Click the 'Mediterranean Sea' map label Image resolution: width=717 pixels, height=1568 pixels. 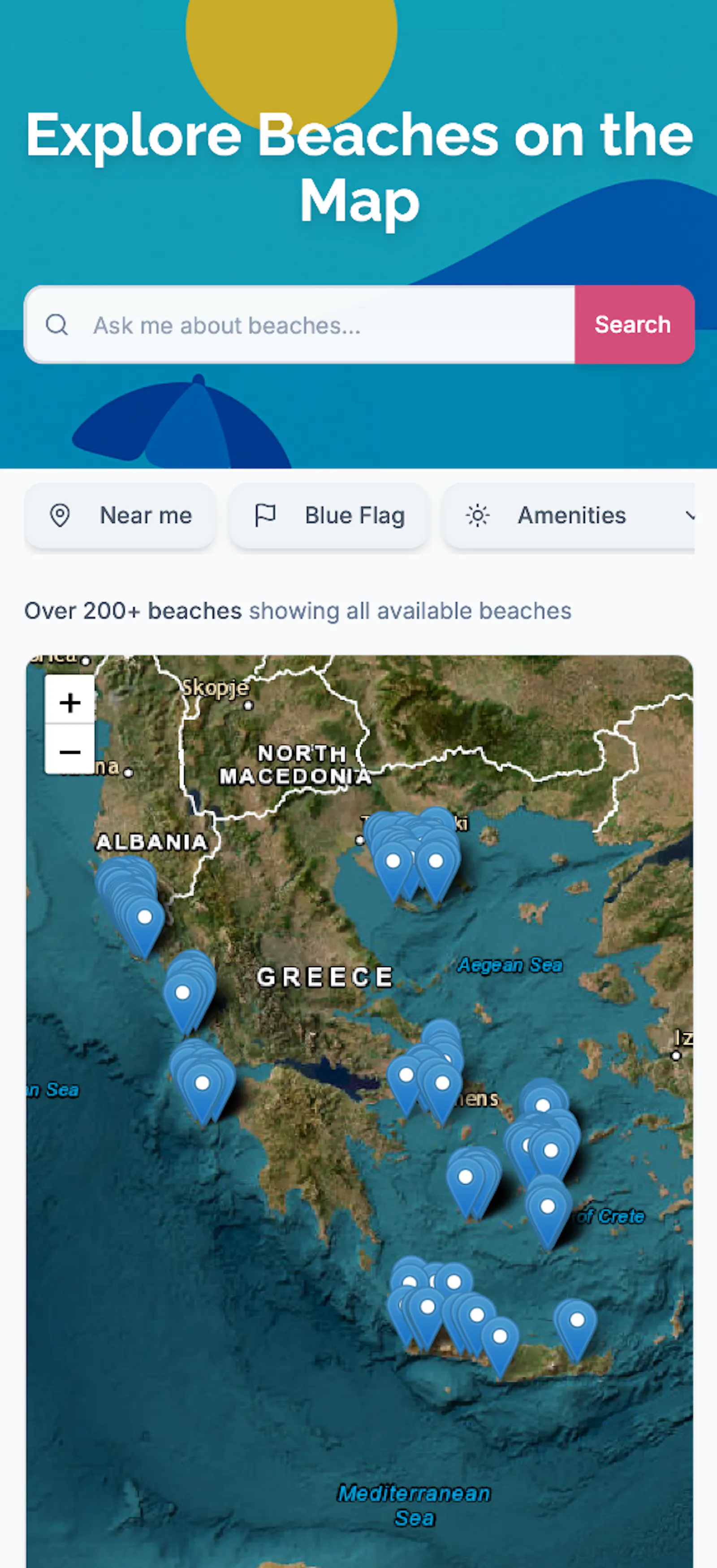click(414, 1505)
